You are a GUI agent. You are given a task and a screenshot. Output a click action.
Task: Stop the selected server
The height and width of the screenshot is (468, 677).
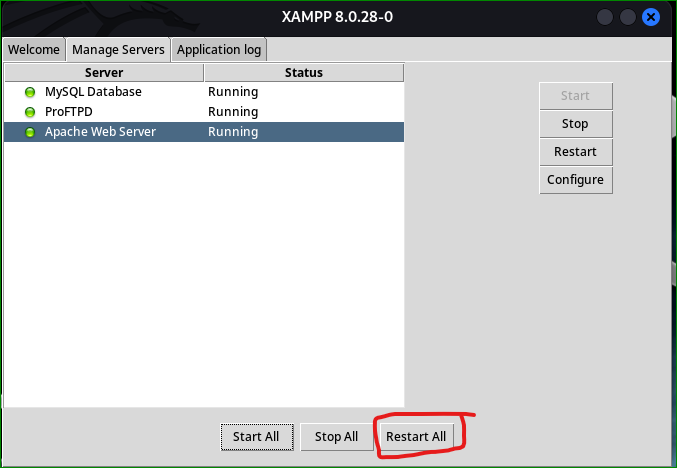click(x=576, y=124)
